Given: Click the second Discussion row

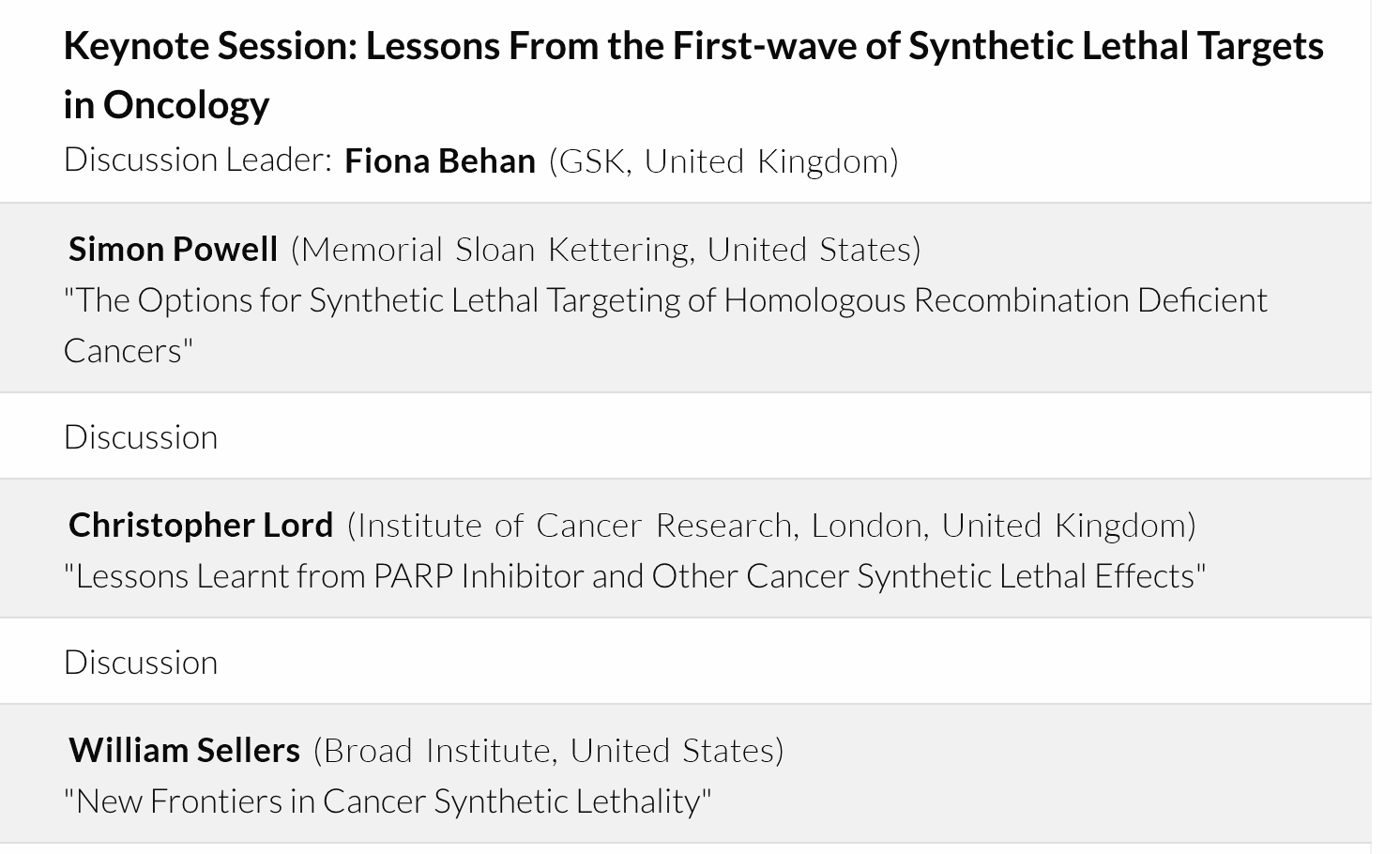Looking at the screenshot, I should coord(141,662).
